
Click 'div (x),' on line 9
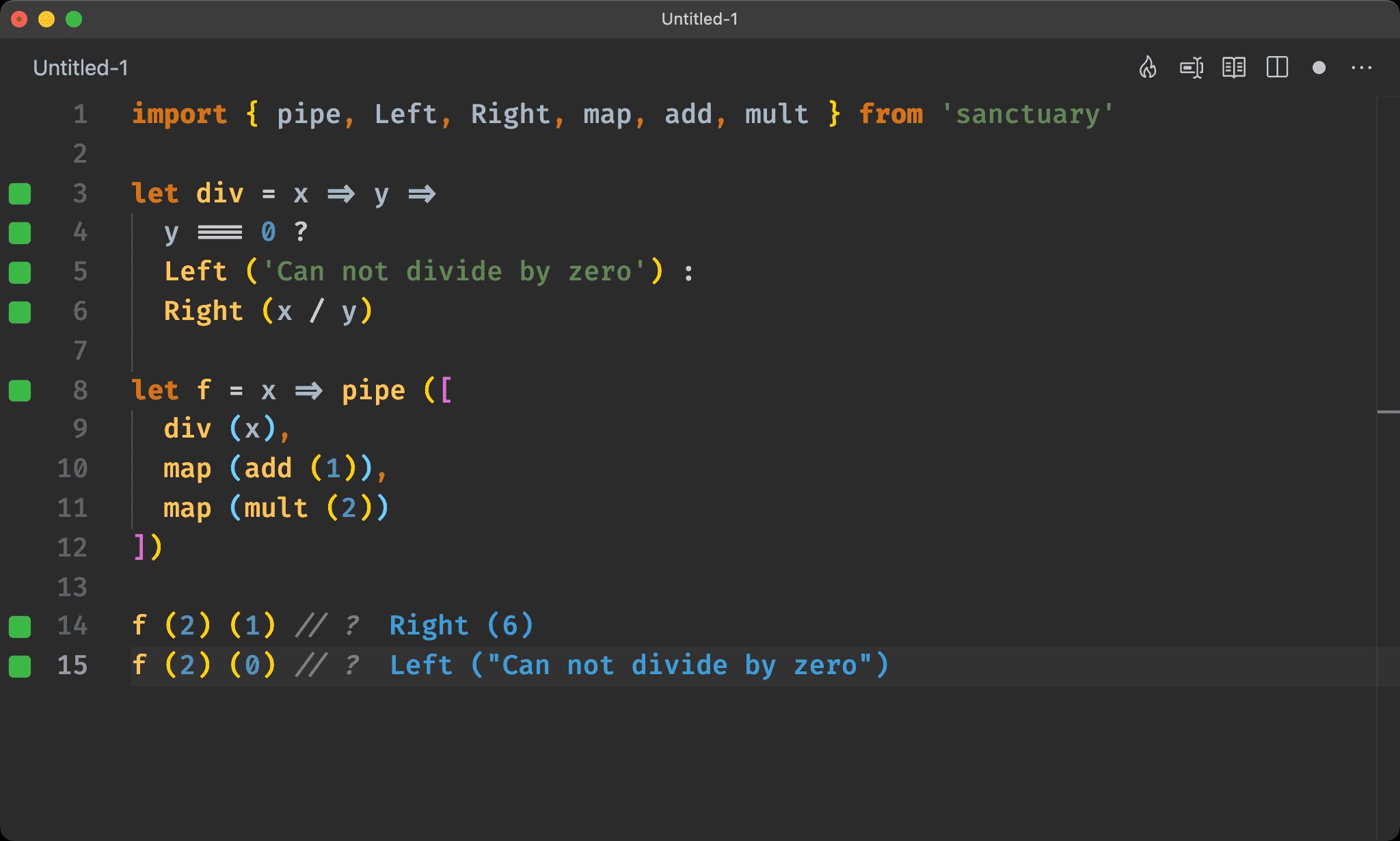(x=227, y=429)
